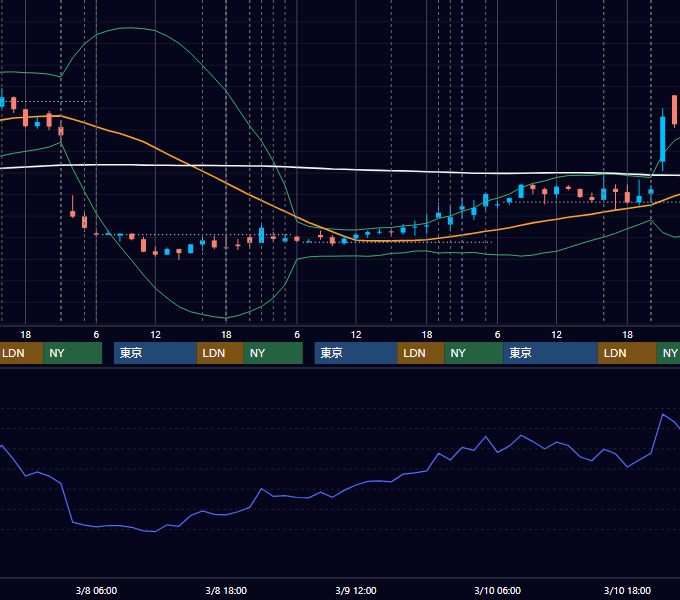
Task: Click the green upper Bollinger band peak
Action: pos(130,28)
